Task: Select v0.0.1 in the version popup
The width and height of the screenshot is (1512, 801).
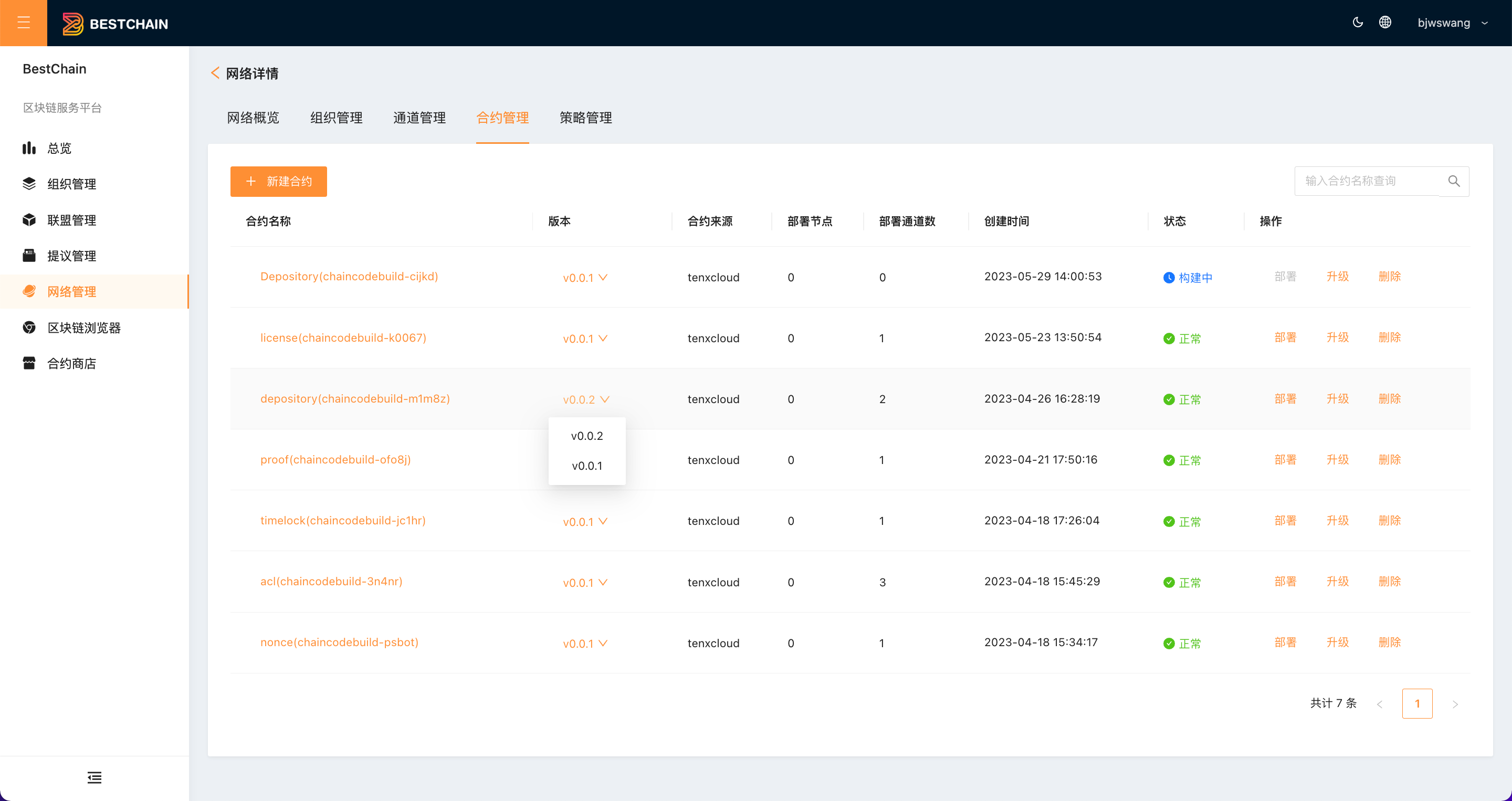Action: (587, 466)
